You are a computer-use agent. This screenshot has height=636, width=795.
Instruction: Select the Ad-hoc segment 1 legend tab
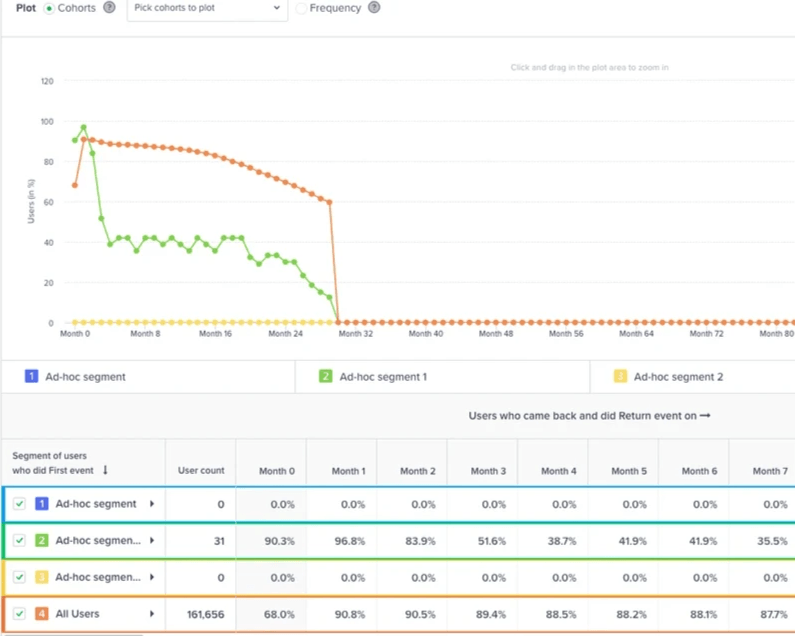(443, 377)
